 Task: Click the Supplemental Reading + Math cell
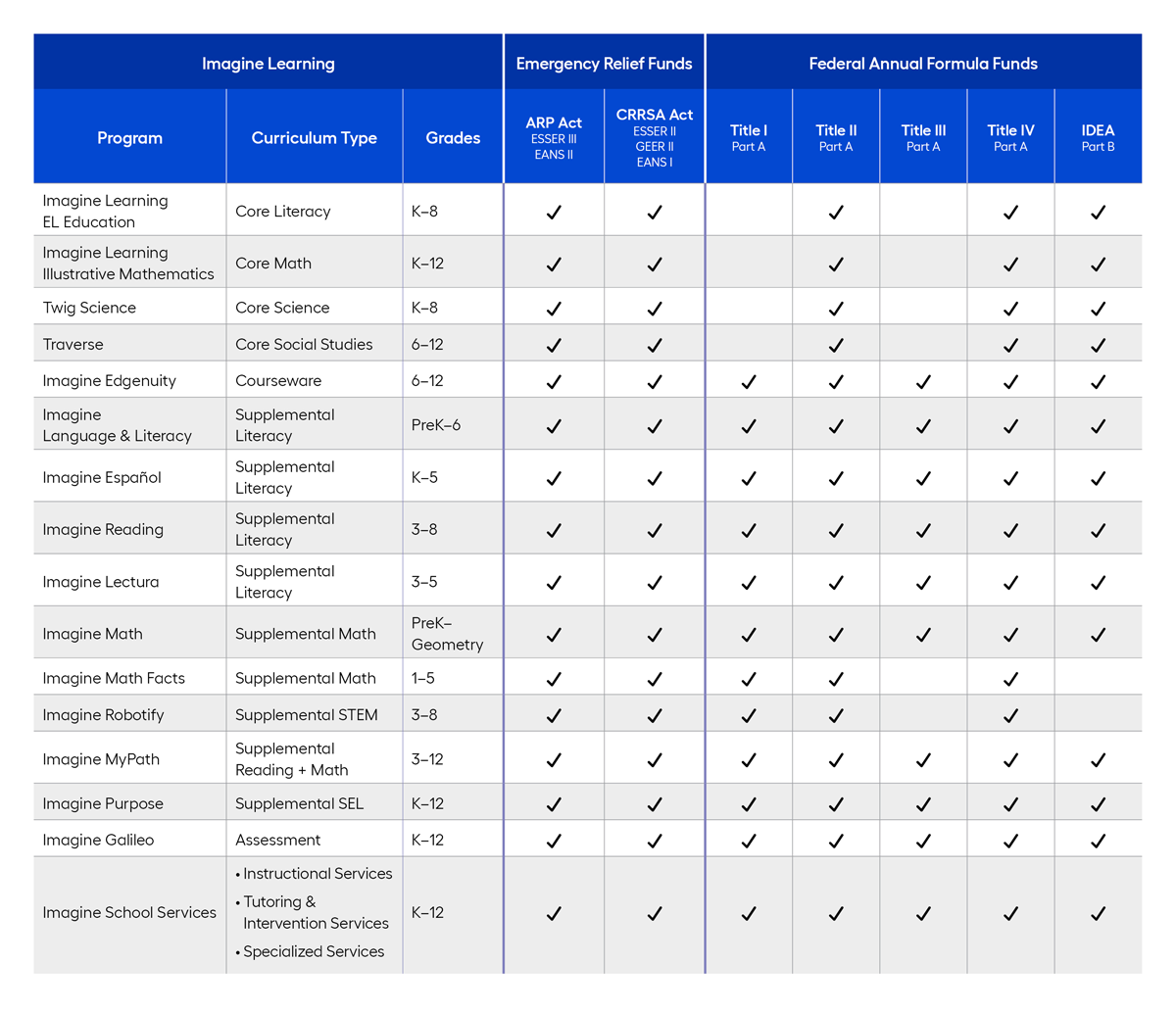pos(315,758)
